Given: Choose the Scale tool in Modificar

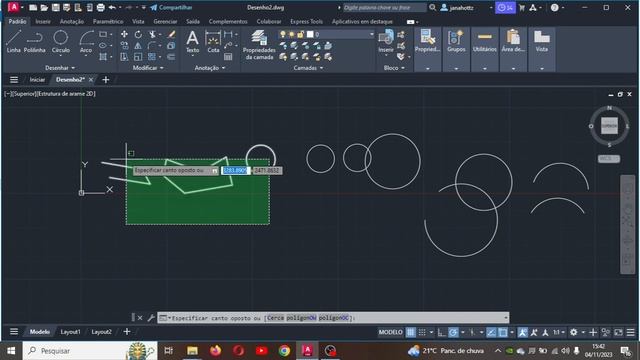Looking at the screenshot, I should pos(138,57).
